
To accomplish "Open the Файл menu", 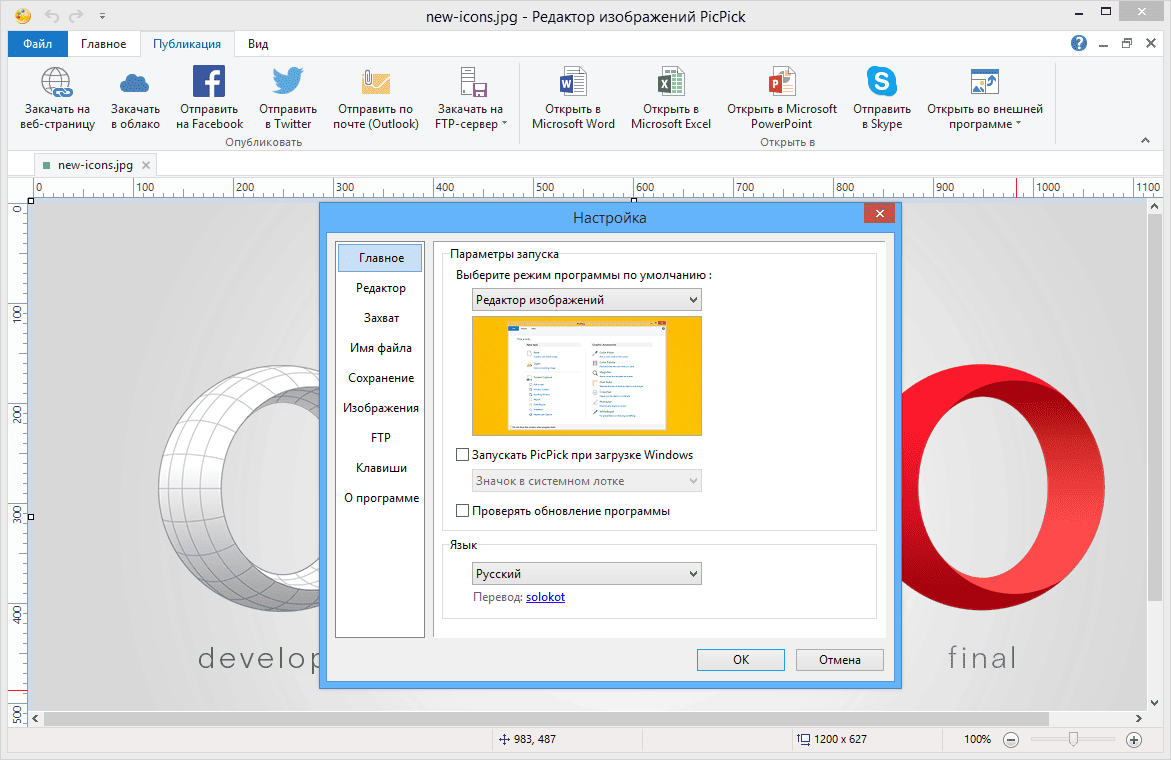I will pos(37,44).
